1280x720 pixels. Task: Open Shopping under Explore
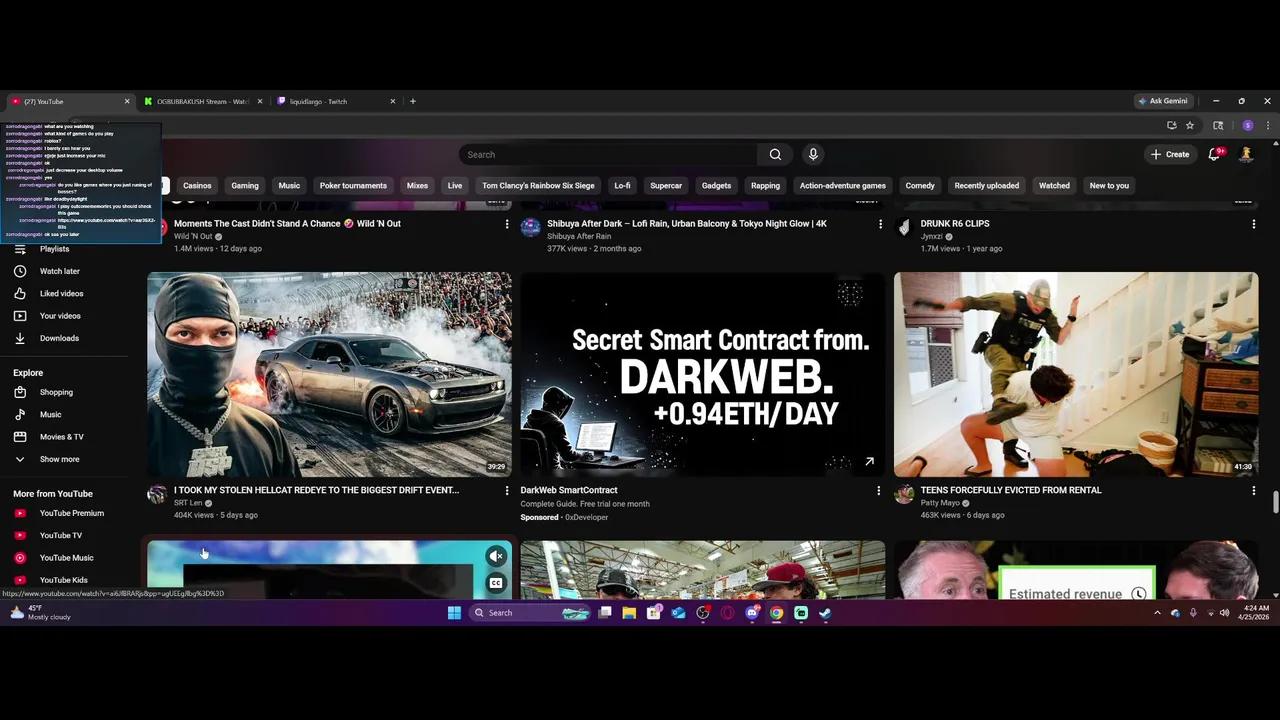56,392
